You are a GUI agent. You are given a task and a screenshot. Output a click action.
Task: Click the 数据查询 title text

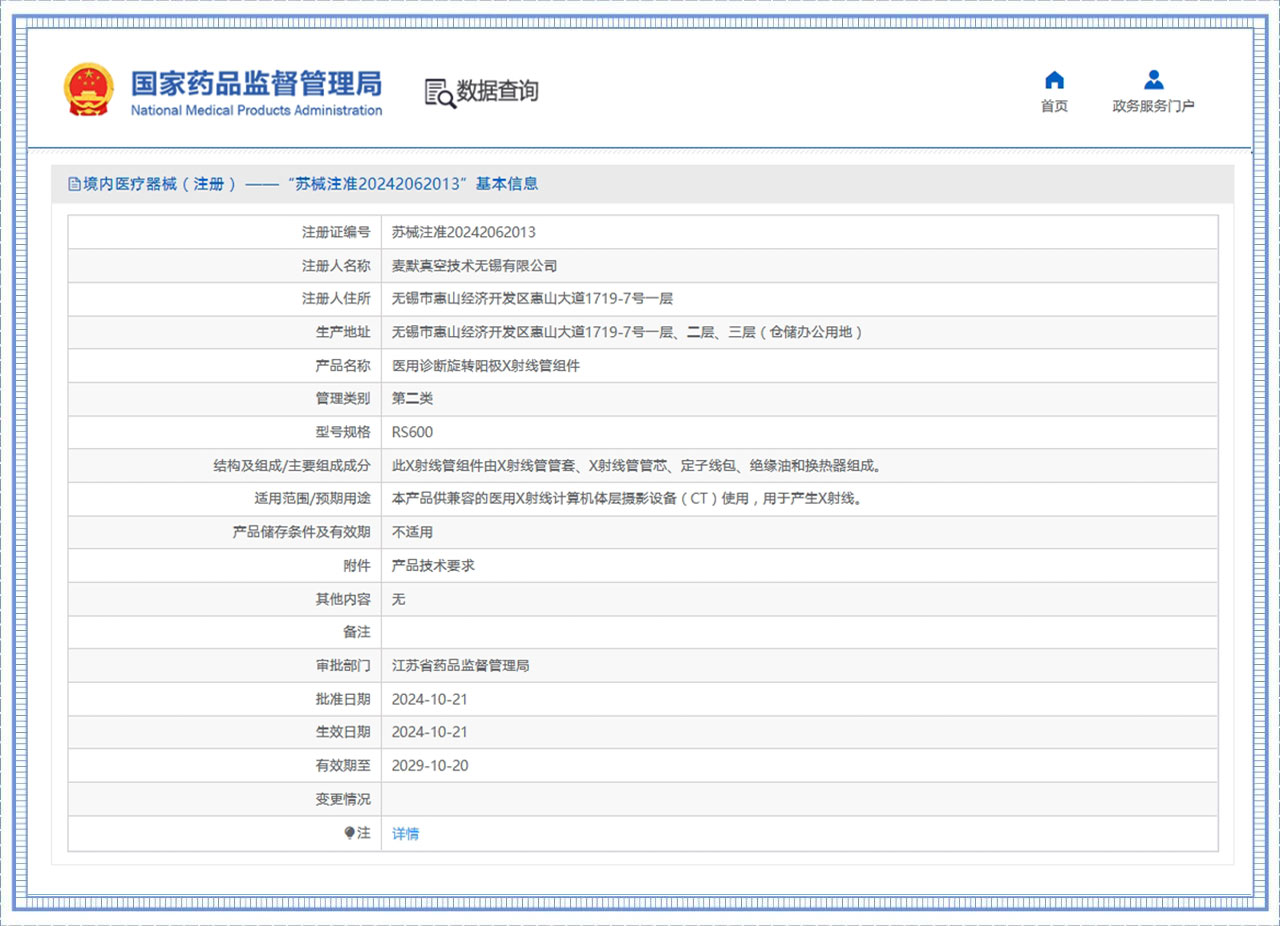[x=498, y=92]
